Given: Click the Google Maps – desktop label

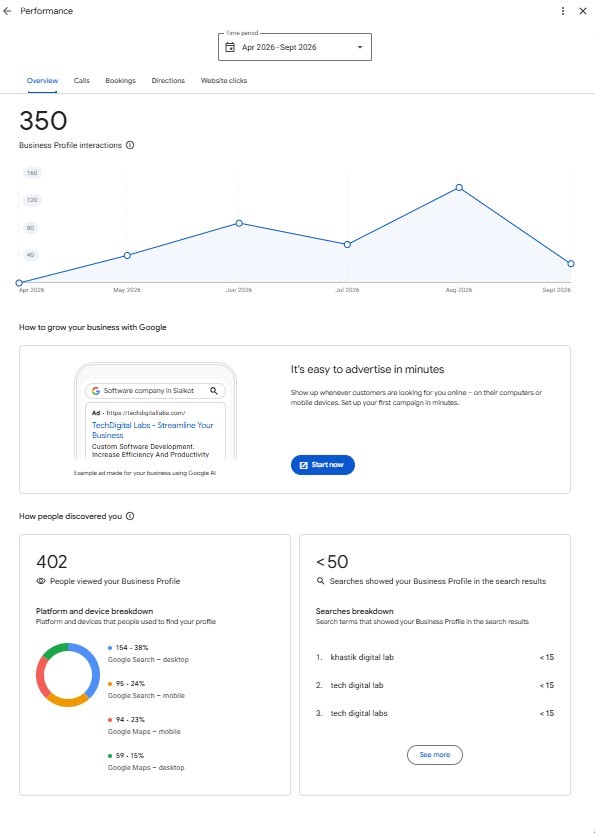Looking at the screenshot, I should pyautogui.click(x=146, y=768).
